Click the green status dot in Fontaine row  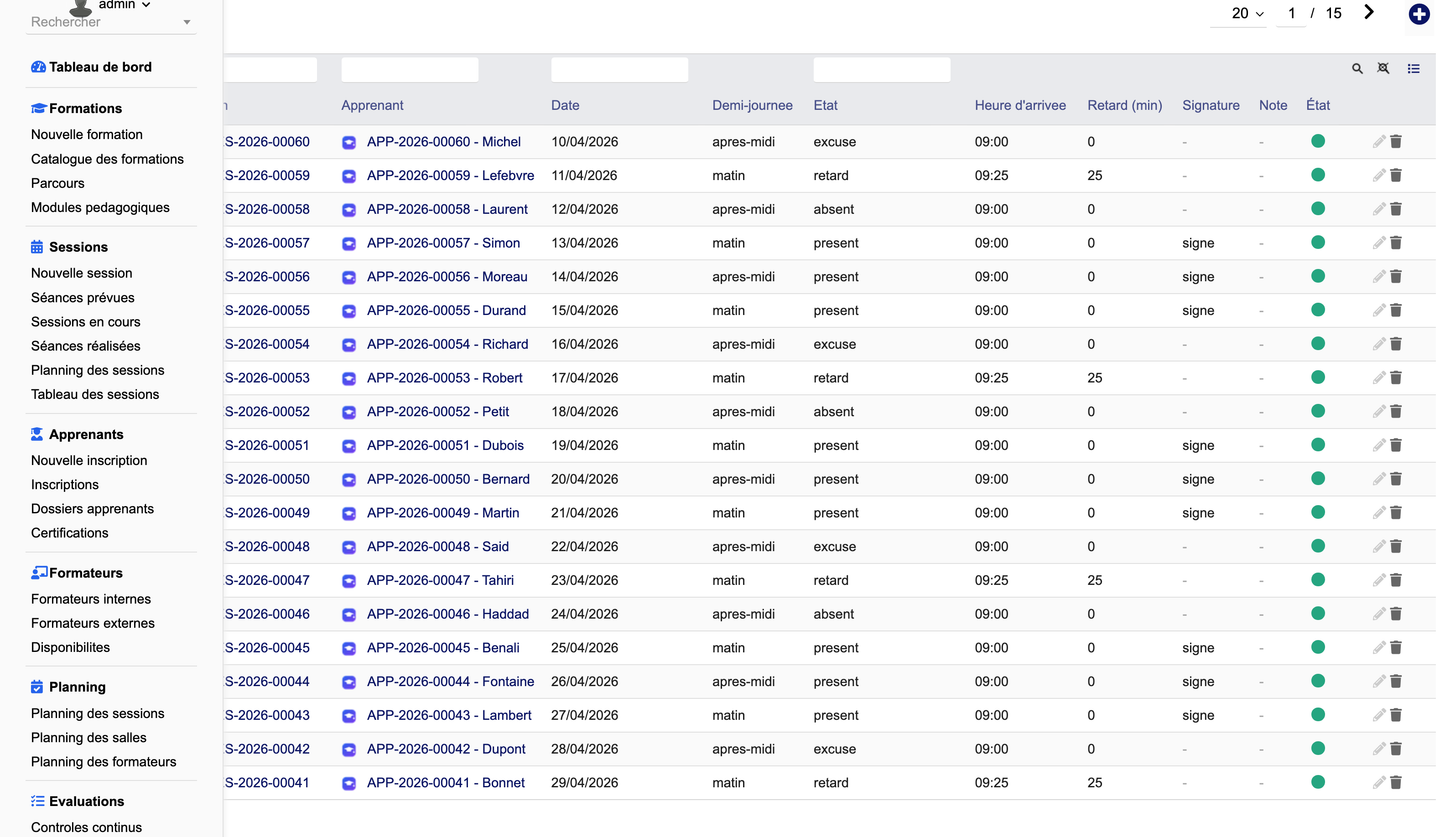[1318, 681]
